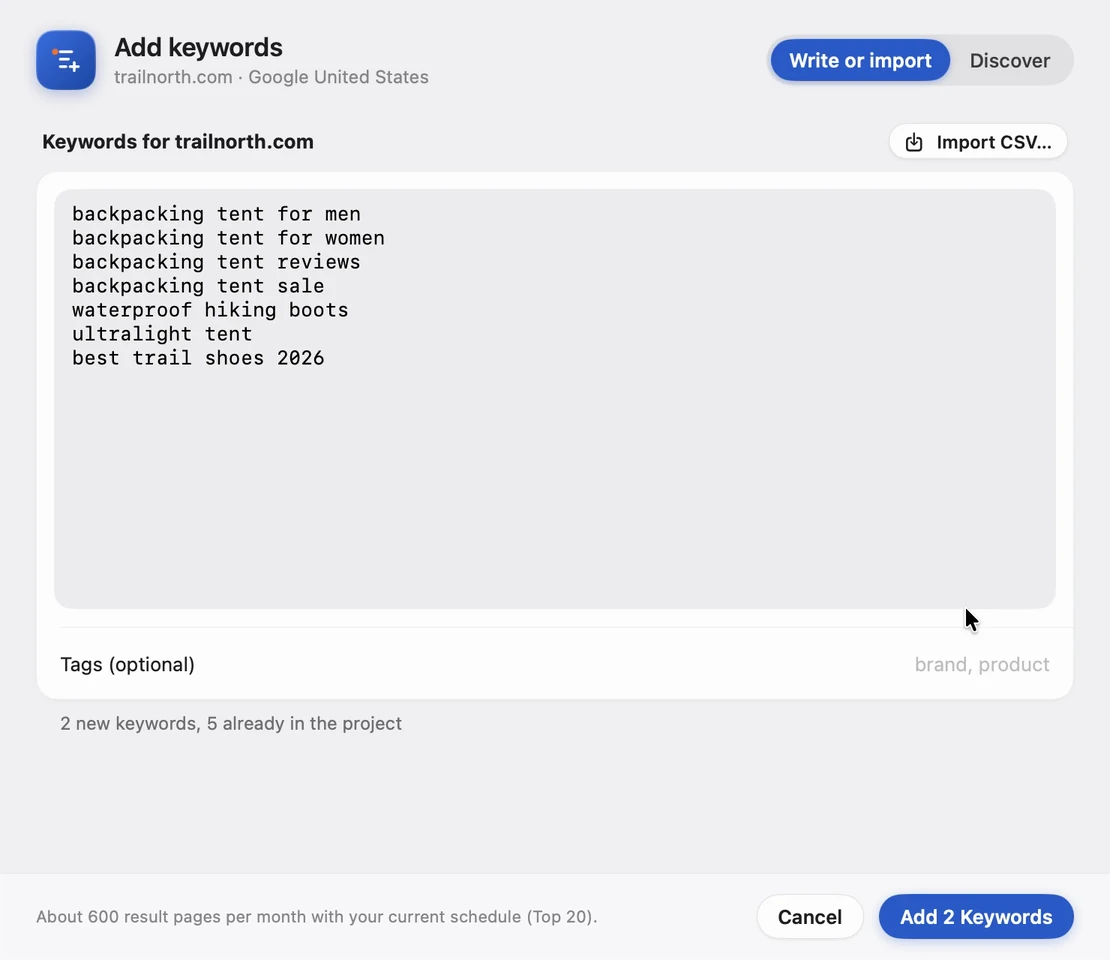Image resolution: width=1110 pixels, height=960 pixels.
Task: Click the 'trailnorth.com · Google United States' subtitle
Action: click(x=271, y=76)
